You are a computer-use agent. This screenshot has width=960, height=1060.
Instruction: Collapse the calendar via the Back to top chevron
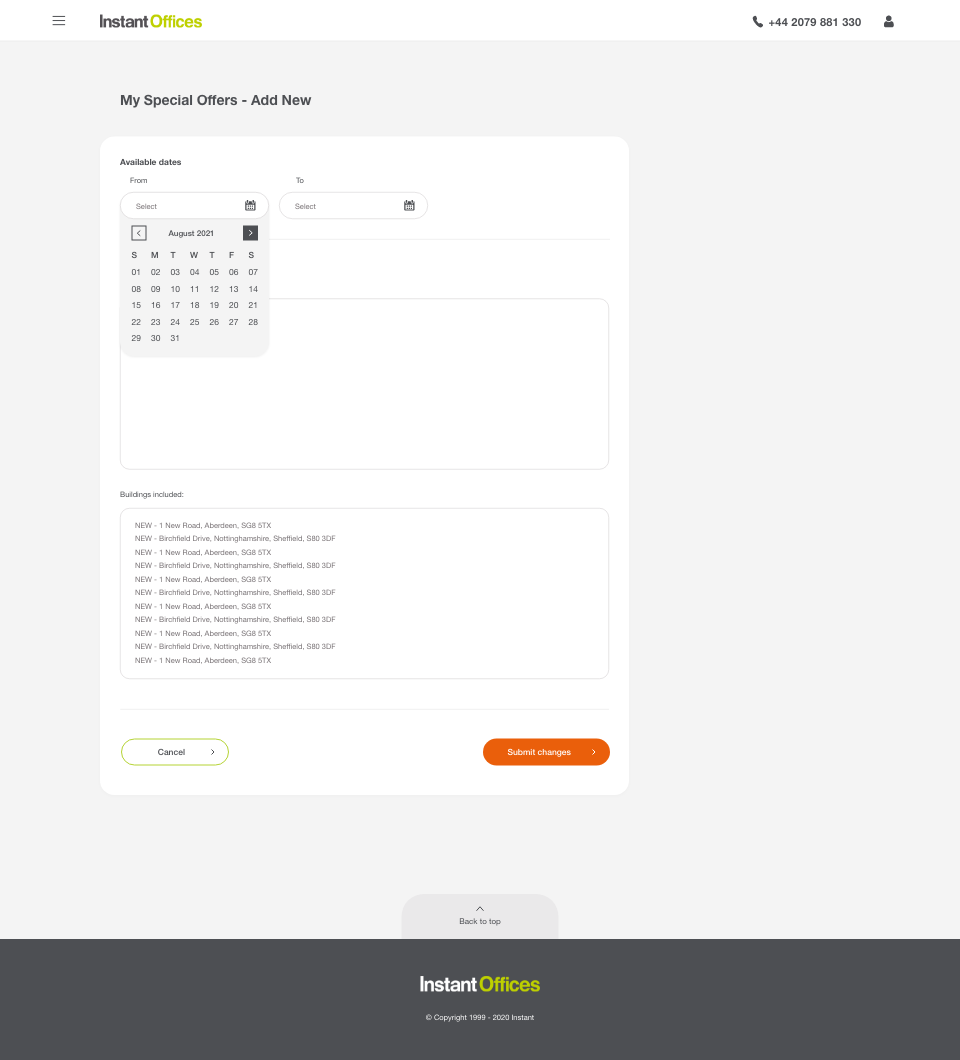479,908
